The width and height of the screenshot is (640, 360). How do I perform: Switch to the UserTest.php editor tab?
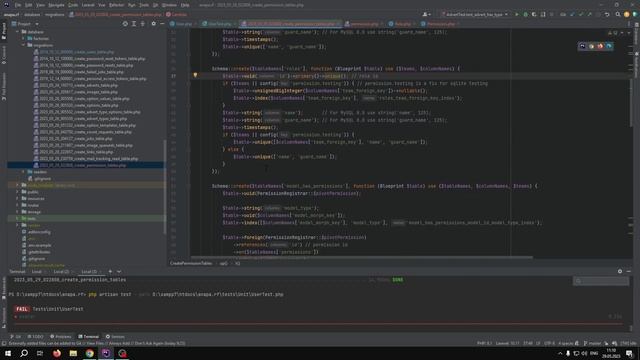pyautogui.click(x=218, y=24)
